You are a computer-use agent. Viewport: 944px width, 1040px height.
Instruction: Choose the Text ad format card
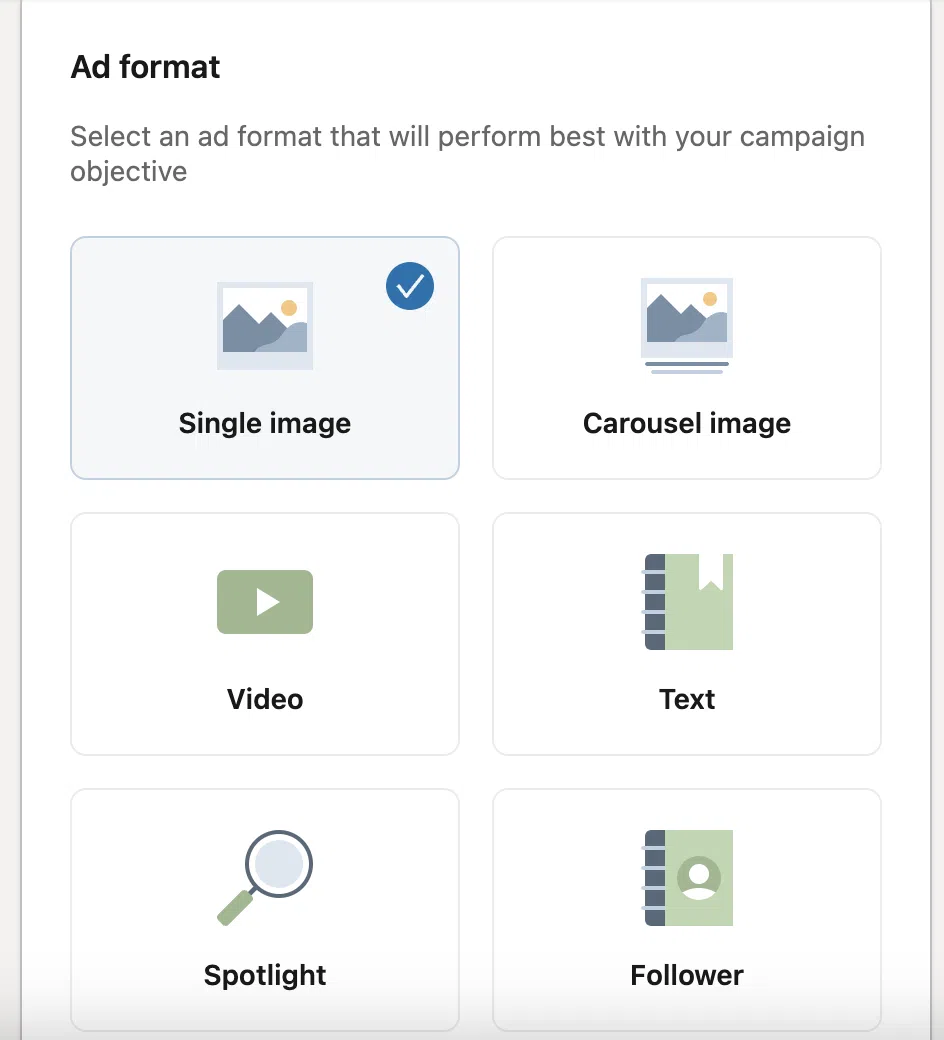click(x=687, y=633)
